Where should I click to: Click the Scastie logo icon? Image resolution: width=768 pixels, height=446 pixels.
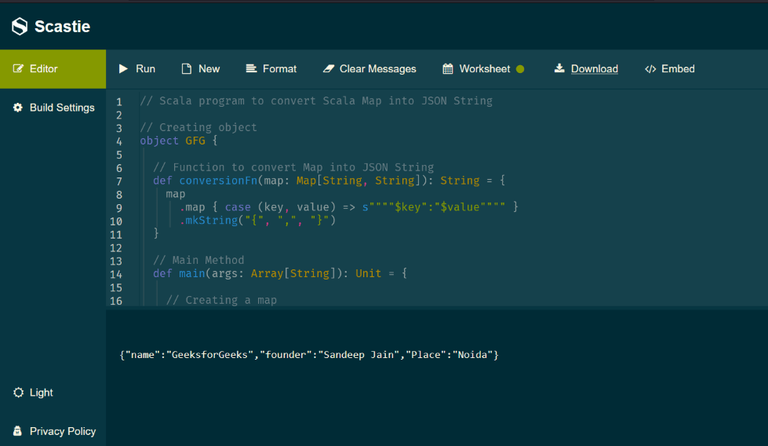pyautogui.click(x=20, y=26)
